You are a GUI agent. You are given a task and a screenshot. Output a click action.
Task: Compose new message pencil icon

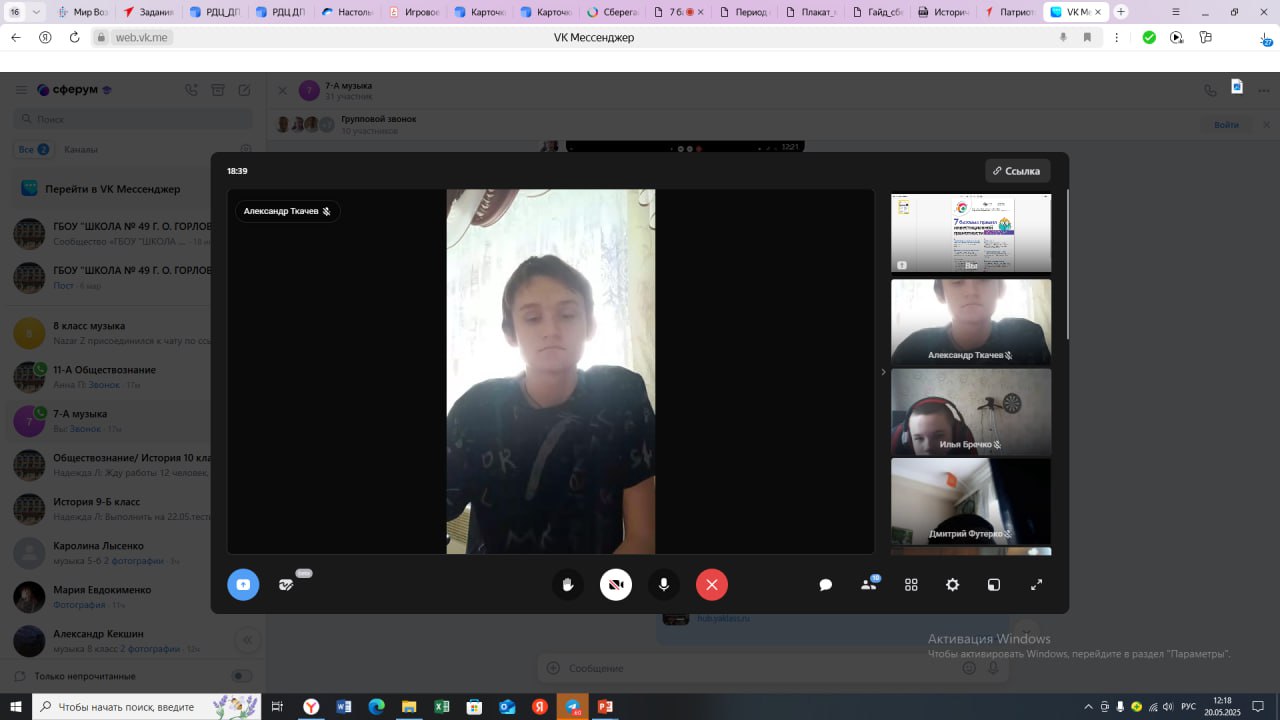[x=244, y=90]
